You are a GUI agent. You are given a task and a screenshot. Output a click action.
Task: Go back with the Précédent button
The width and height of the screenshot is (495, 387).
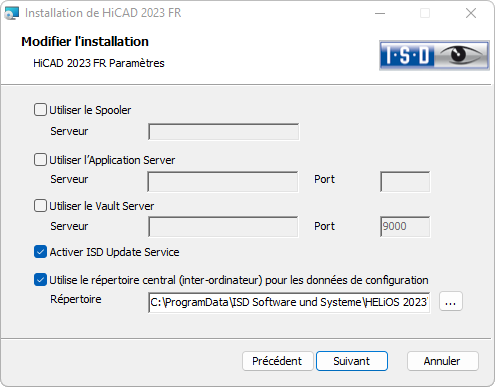click(278, 361)
